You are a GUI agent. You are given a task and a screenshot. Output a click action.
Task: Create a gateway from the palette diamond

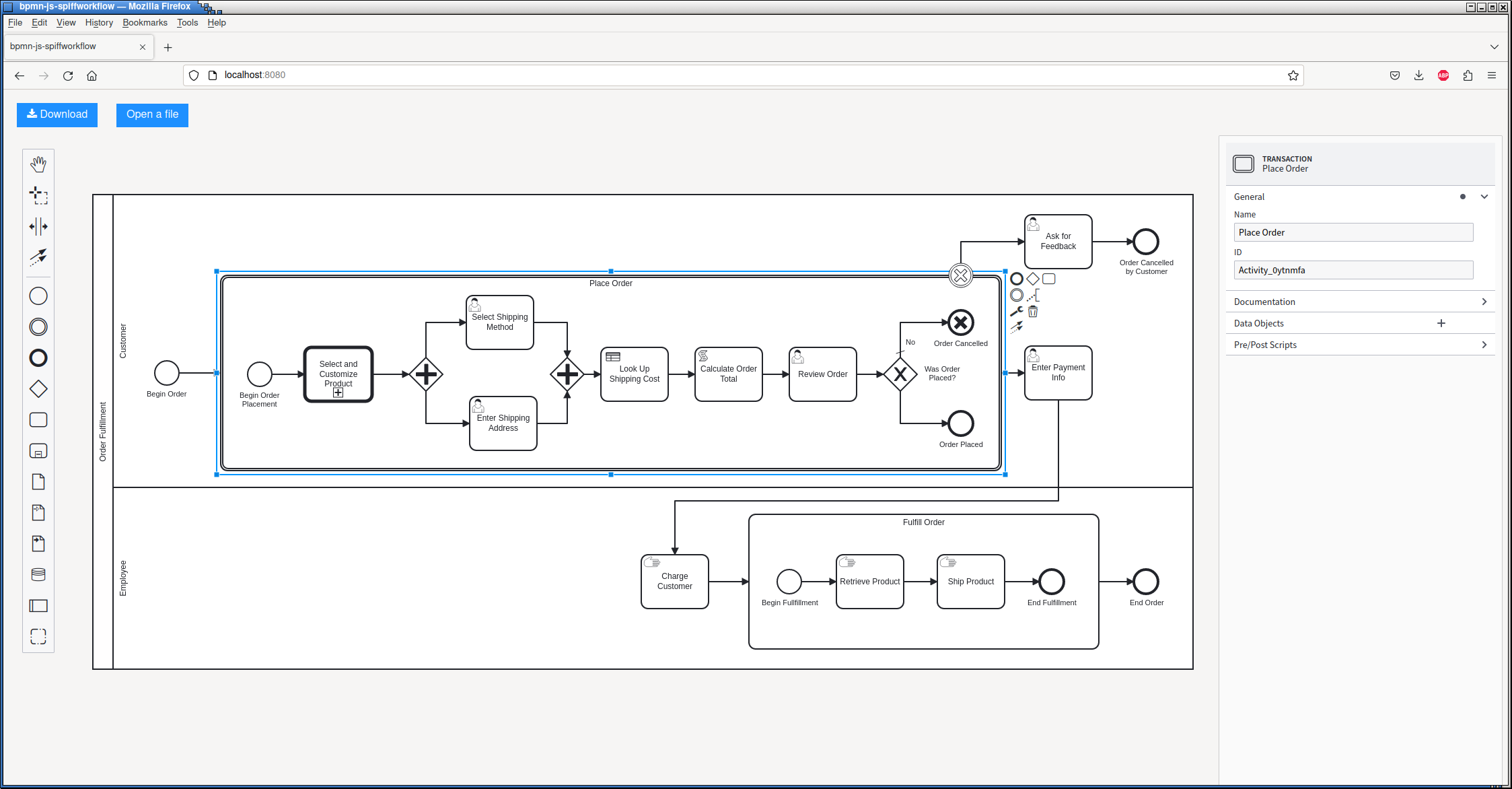click(x=38, y=389)
